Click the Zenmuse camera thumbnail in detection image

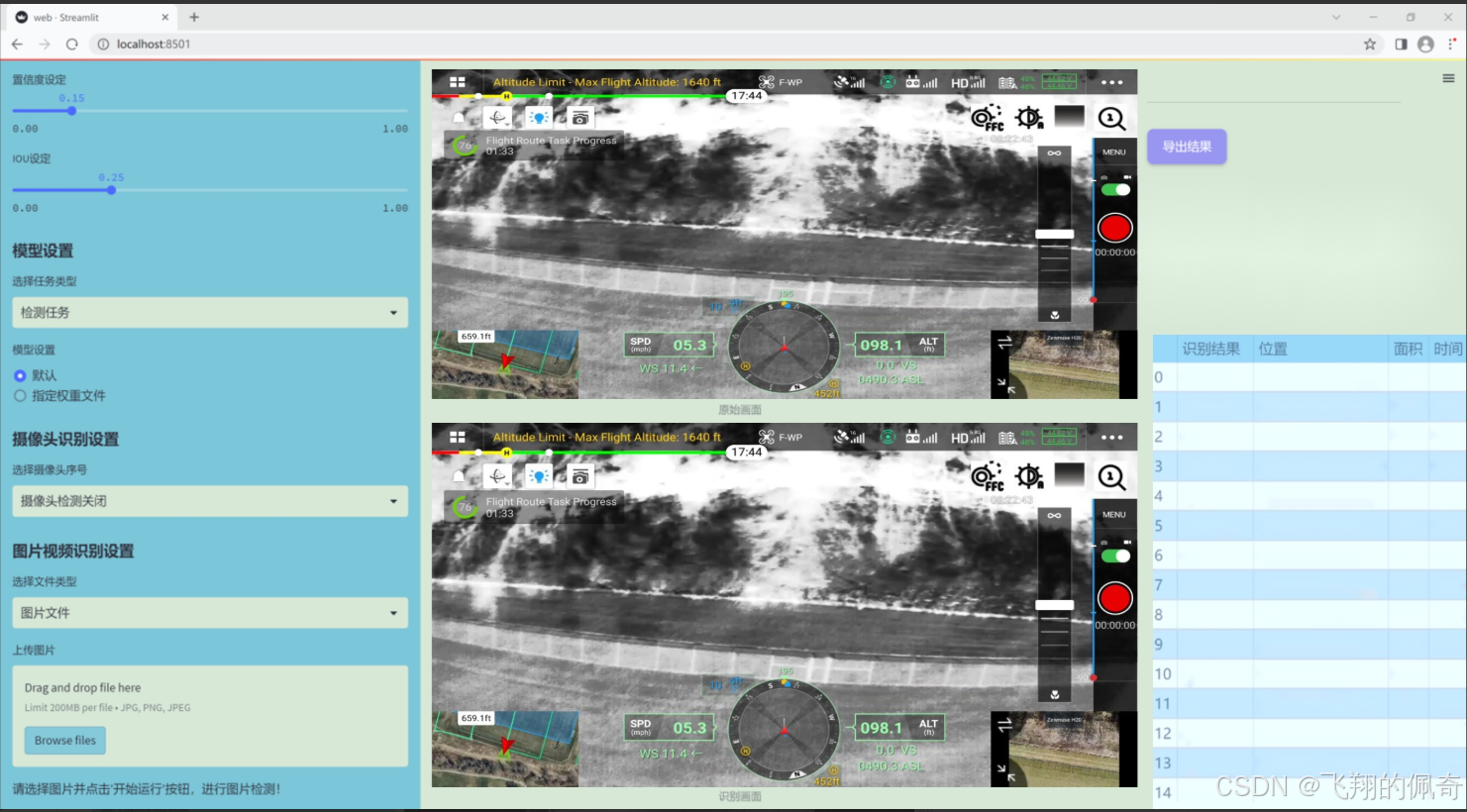tap(1064, 749)
